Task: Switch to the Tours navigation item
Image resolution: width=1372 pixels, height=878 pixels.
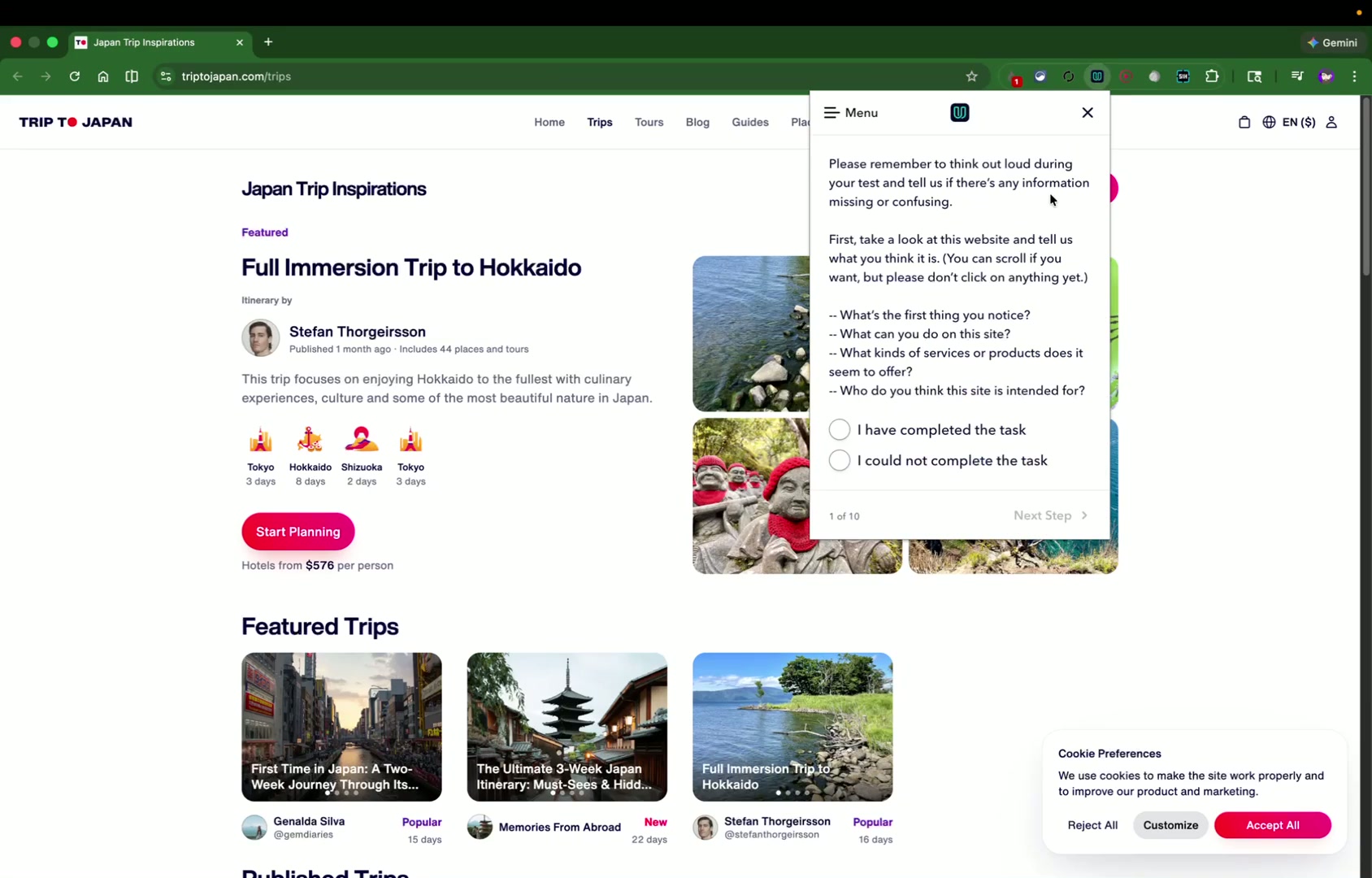Action: click(x=649, y=122)
